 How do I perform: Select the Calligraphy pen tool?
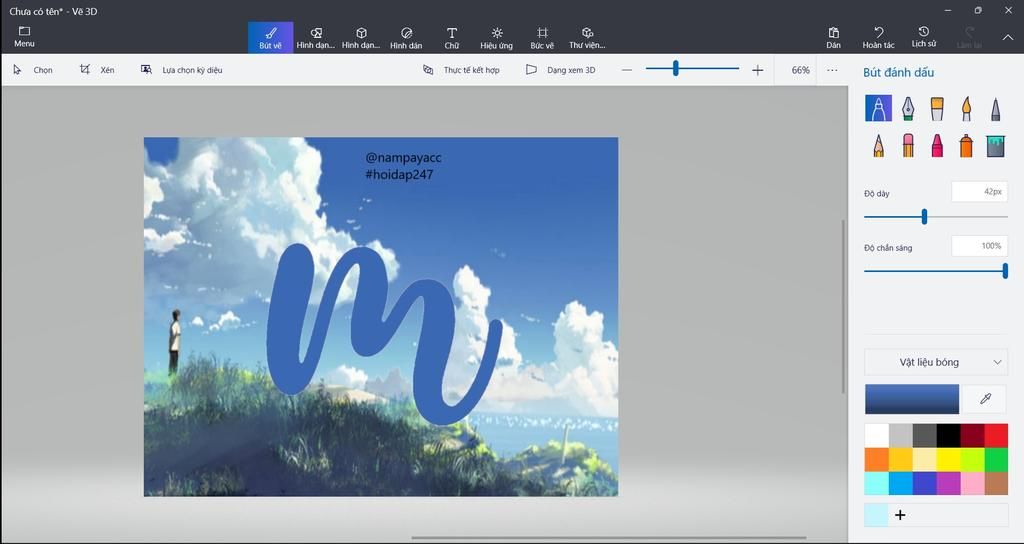pyautogui.click(x=908, y=108)
